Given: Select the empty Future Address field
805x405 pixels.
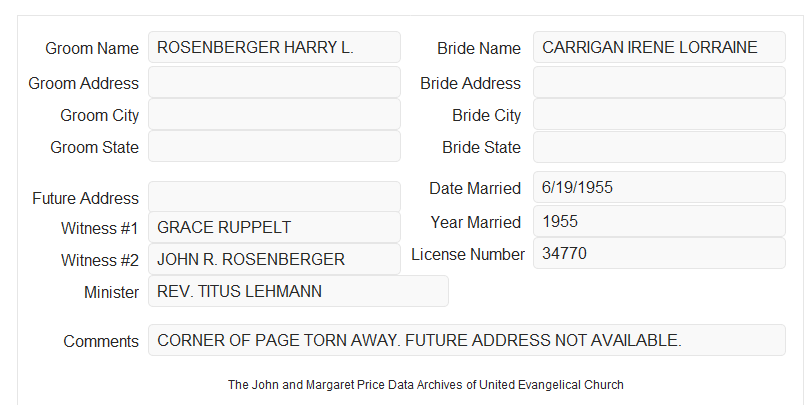Looking at the screenshot, I should click(274, 197).
